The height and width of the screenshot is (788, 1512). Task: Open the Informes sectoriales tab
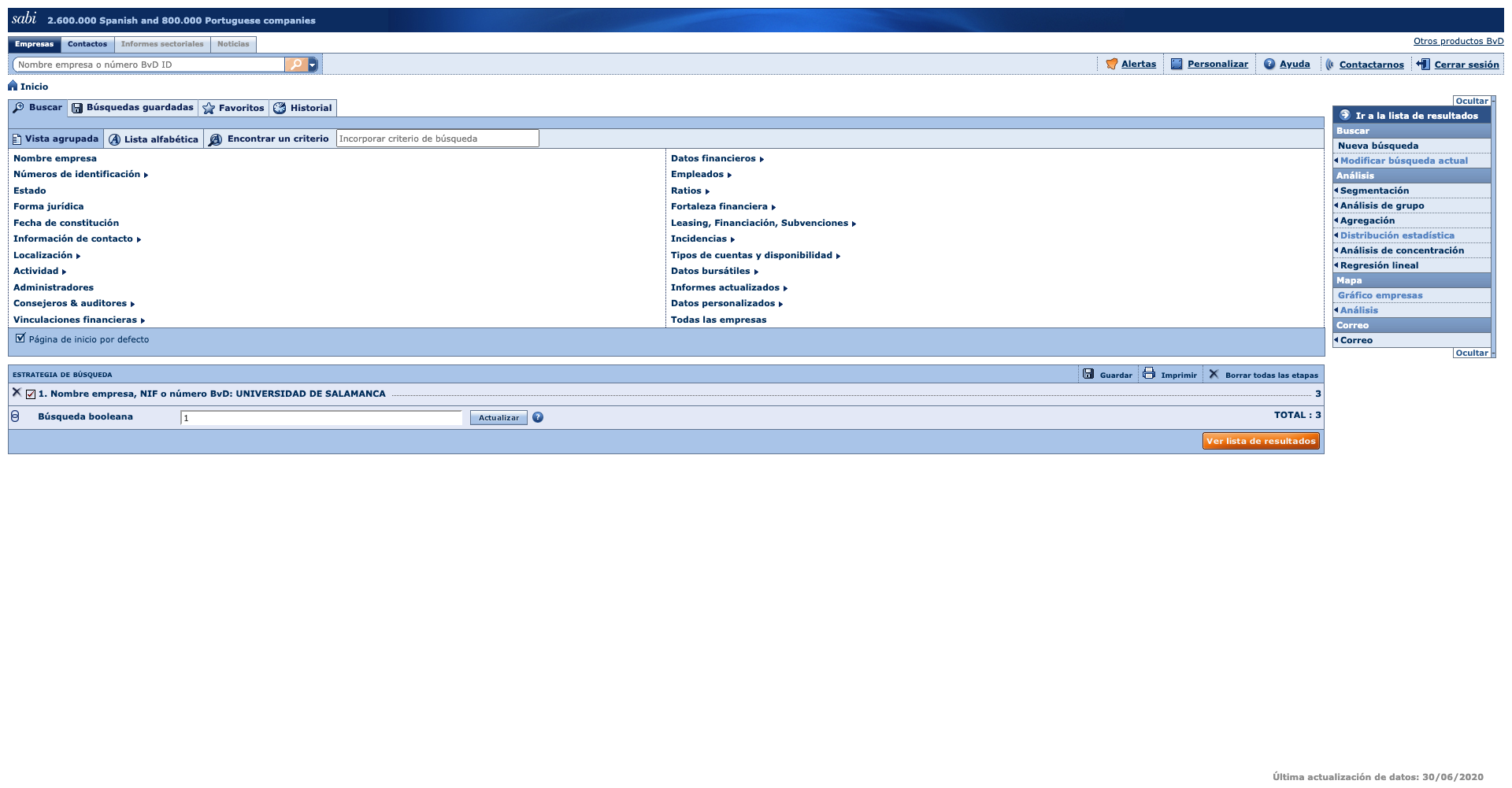point(162,44)
